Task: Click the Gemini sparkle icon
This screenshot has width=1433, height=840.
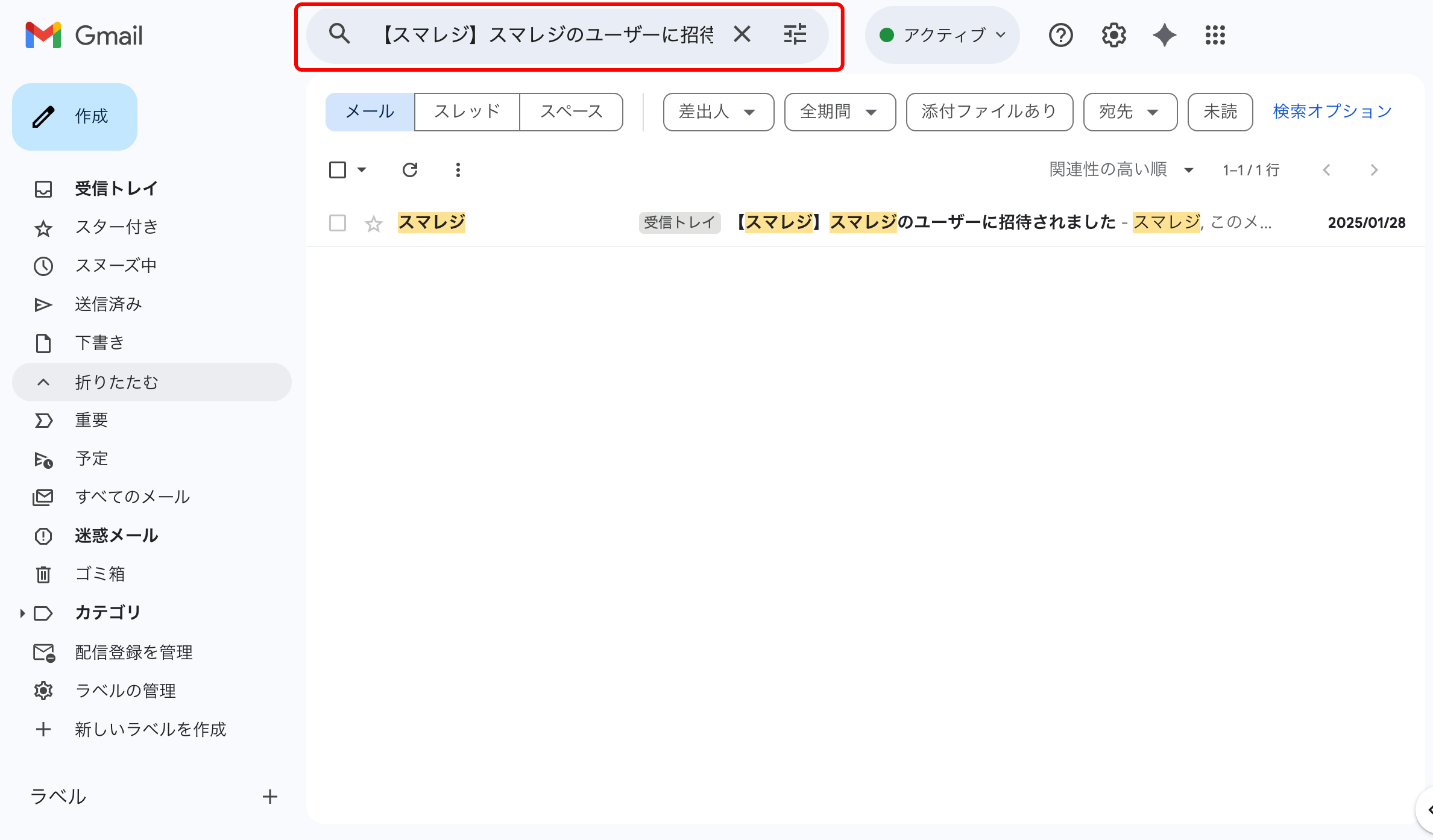Action: point(1164,35)
